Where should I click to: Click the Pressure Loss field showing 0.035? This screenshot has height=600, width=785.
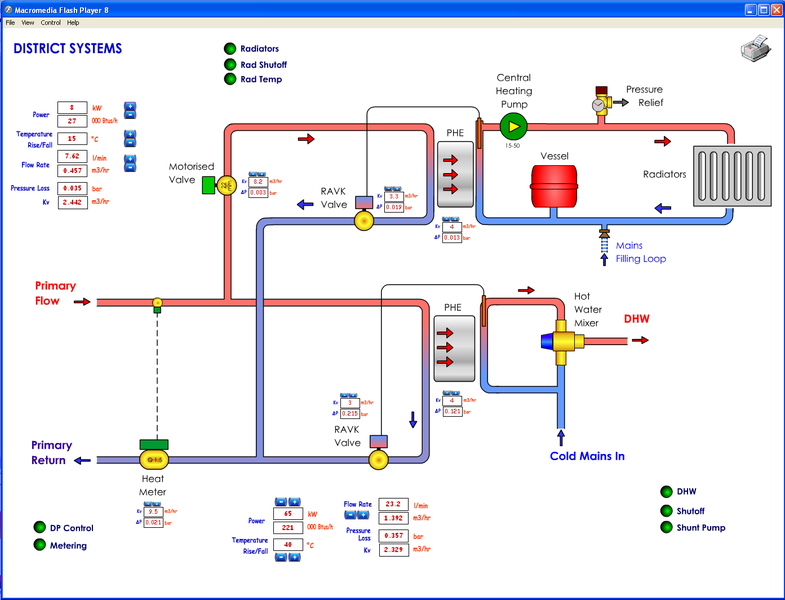(73, 188)
